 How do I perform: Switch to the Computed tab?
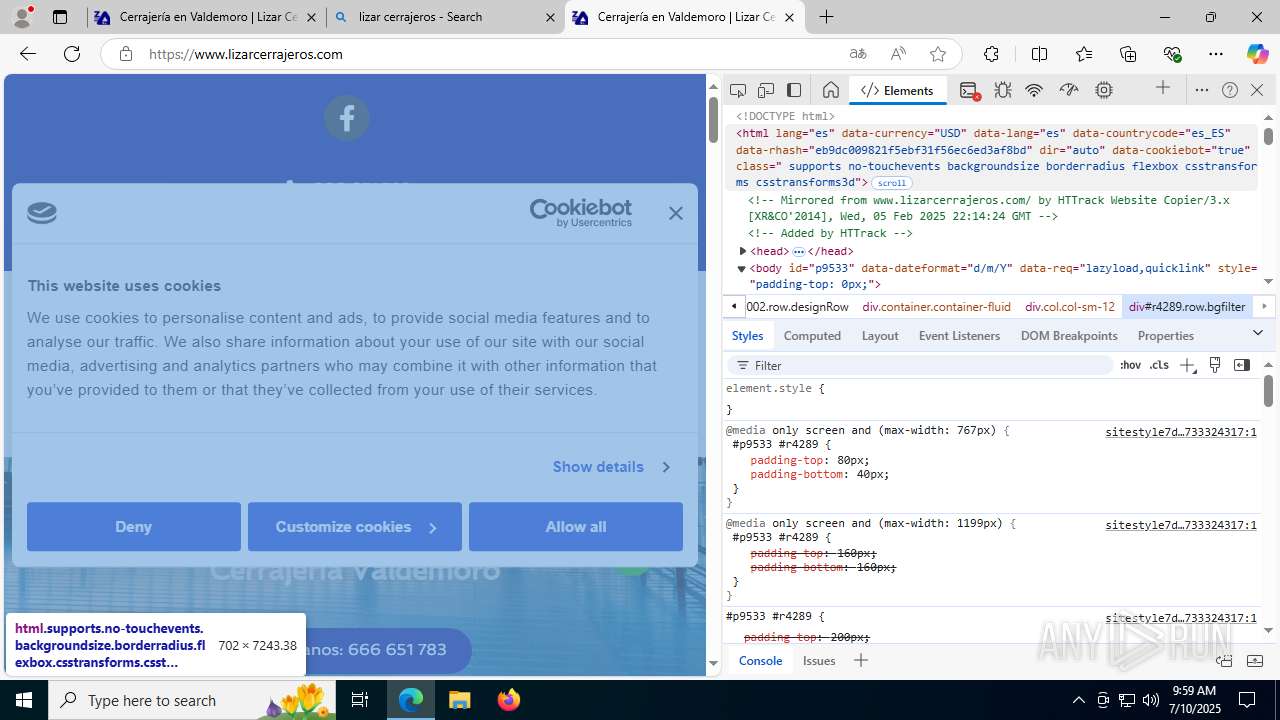point(812,336)
